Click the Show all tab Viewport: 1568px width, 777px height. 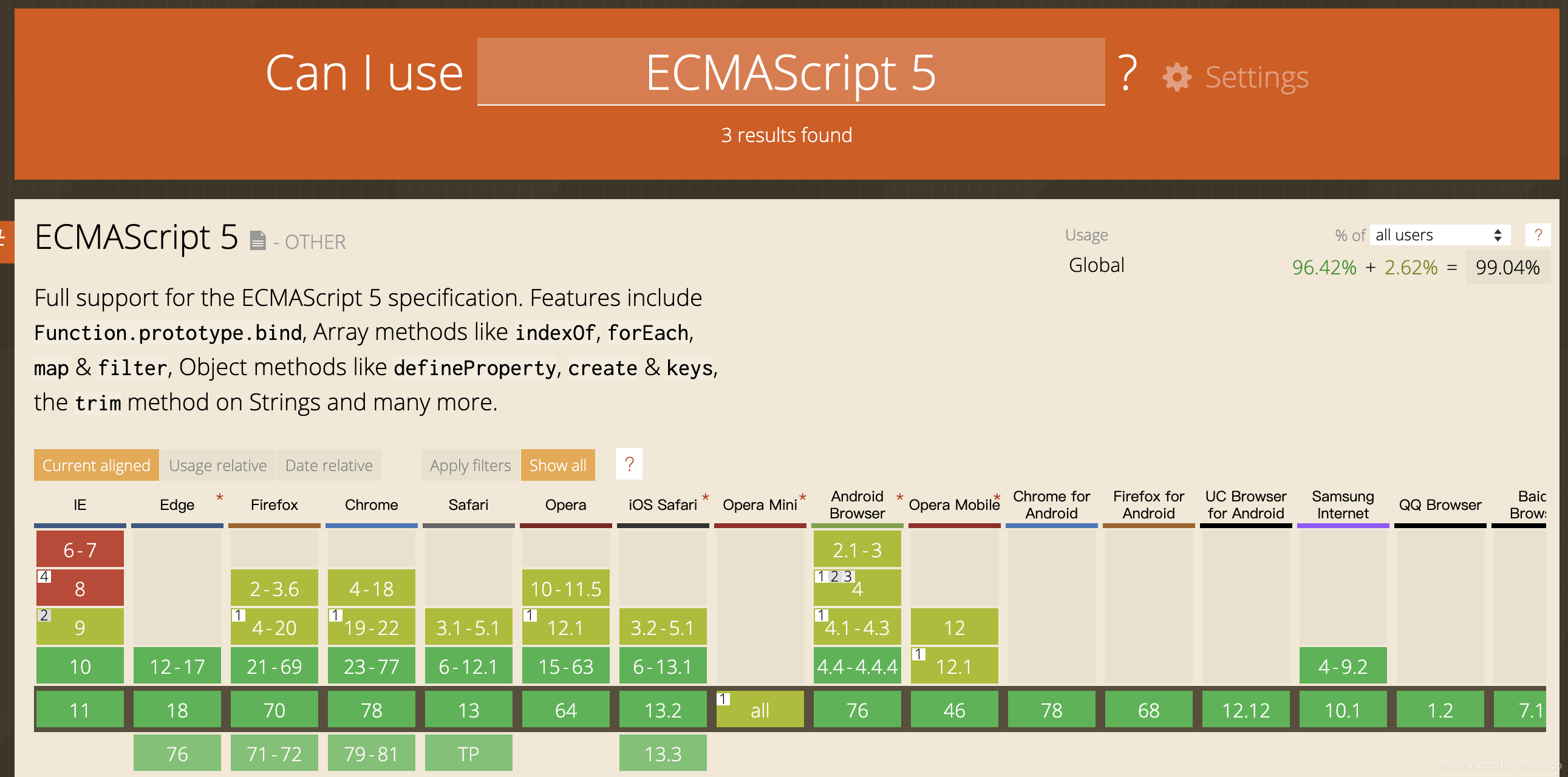coord(557,466)
